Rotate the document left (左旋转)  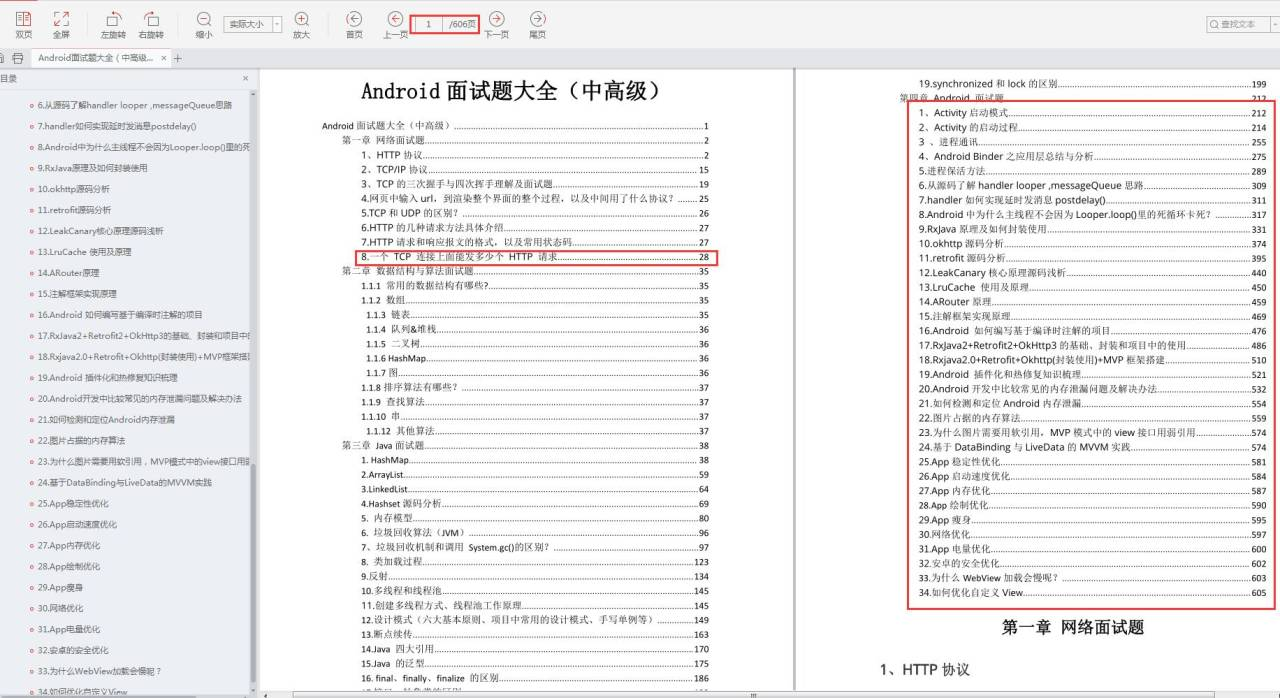click(x=114, y=24)
